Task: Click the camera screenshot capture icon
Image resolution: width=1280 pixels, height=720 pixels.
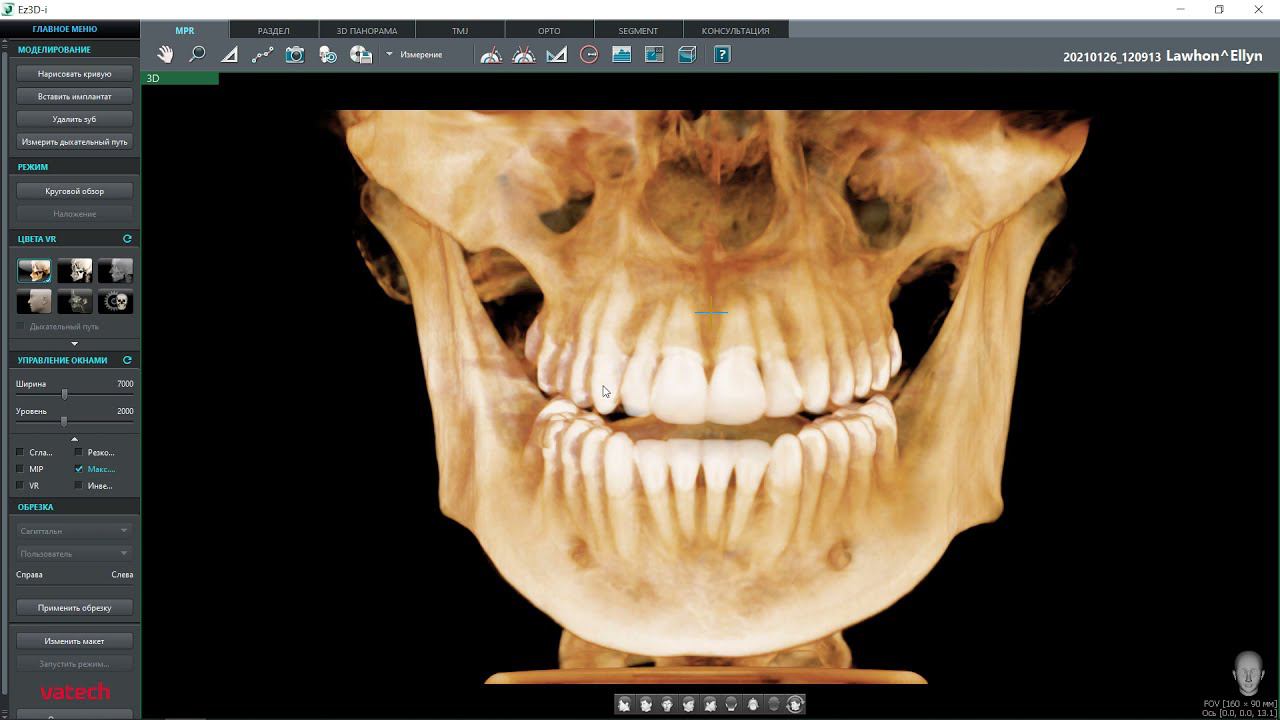Action: [294, 55]
